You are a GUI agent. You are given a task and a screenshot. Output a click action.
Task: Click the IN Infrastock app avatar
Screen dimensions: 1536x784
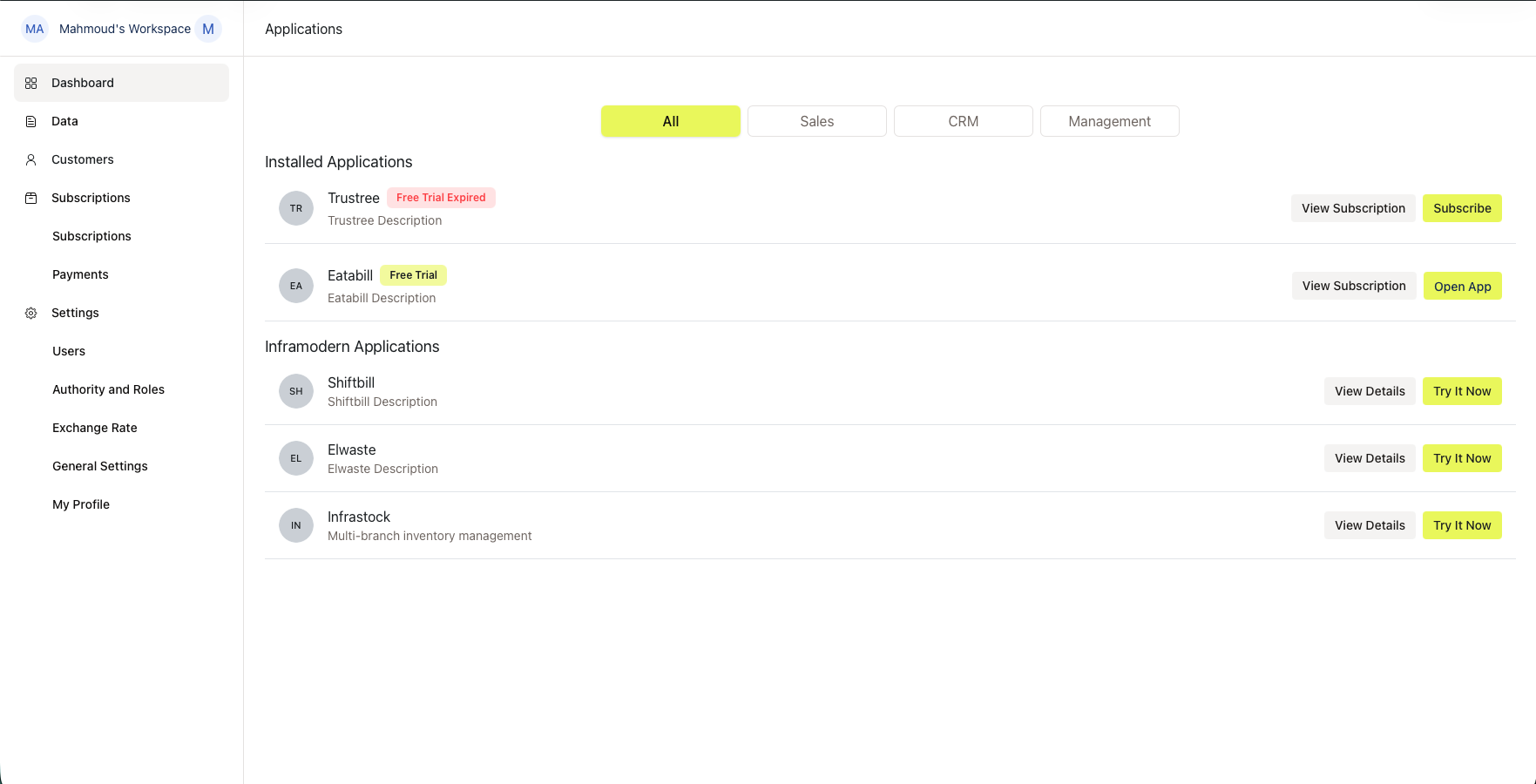(296, 525)
